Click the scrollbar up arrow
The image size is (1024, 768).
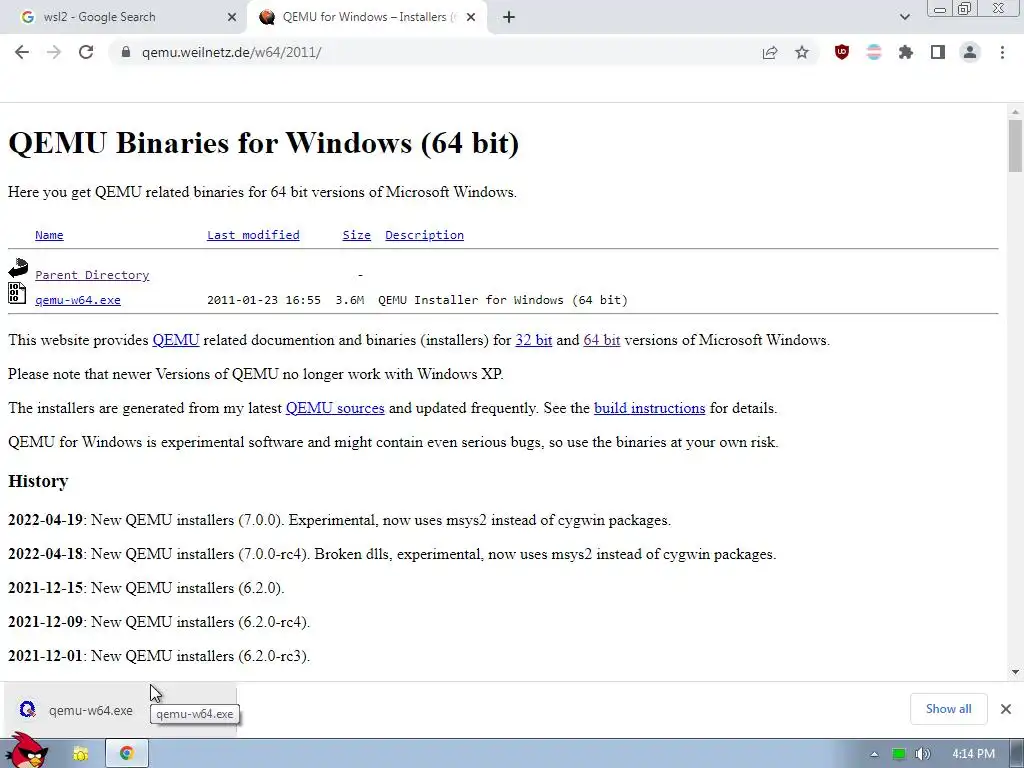(x=1015, y=111)
